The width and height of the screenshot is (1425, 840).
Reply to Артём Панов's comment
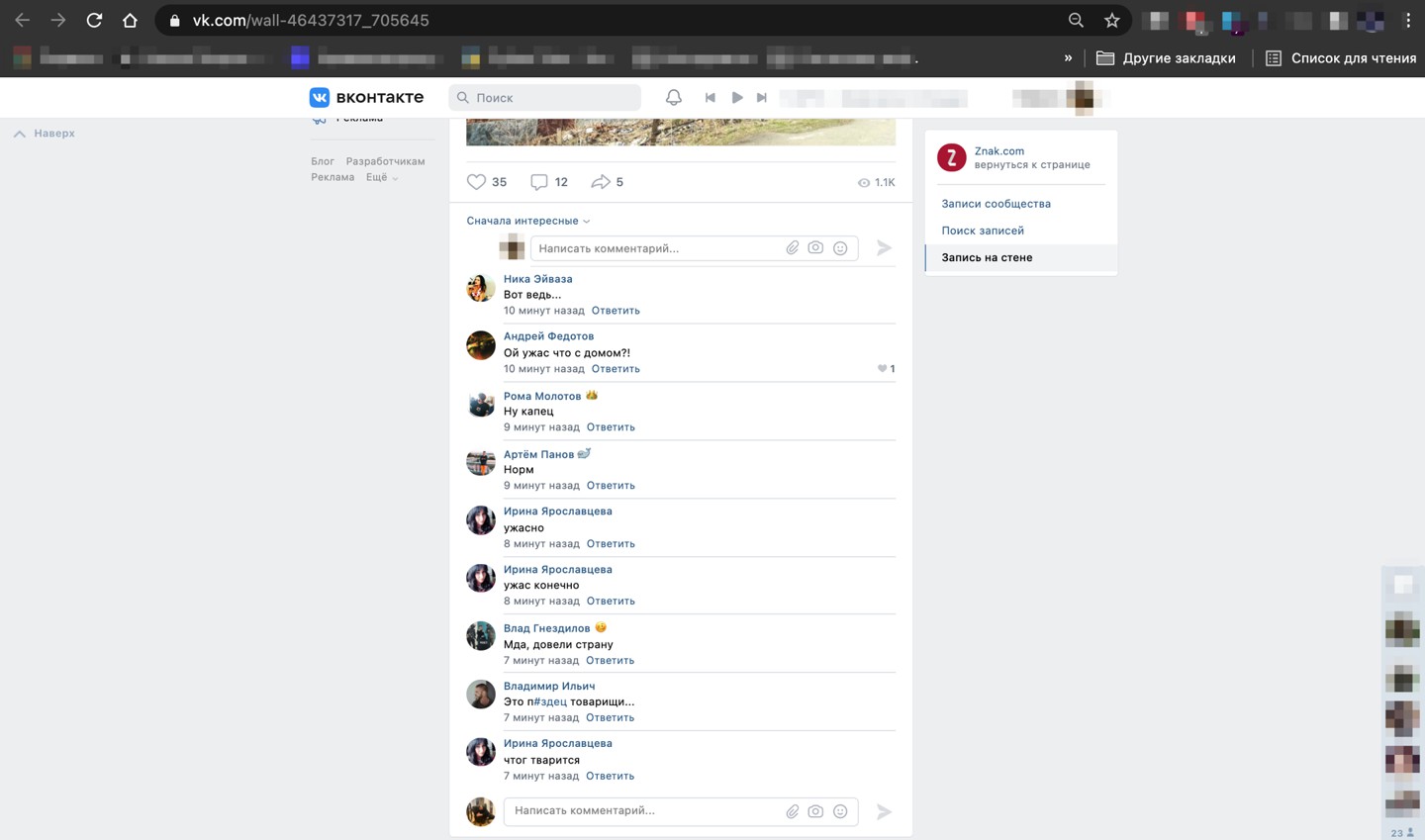click(x=611, y=486)
